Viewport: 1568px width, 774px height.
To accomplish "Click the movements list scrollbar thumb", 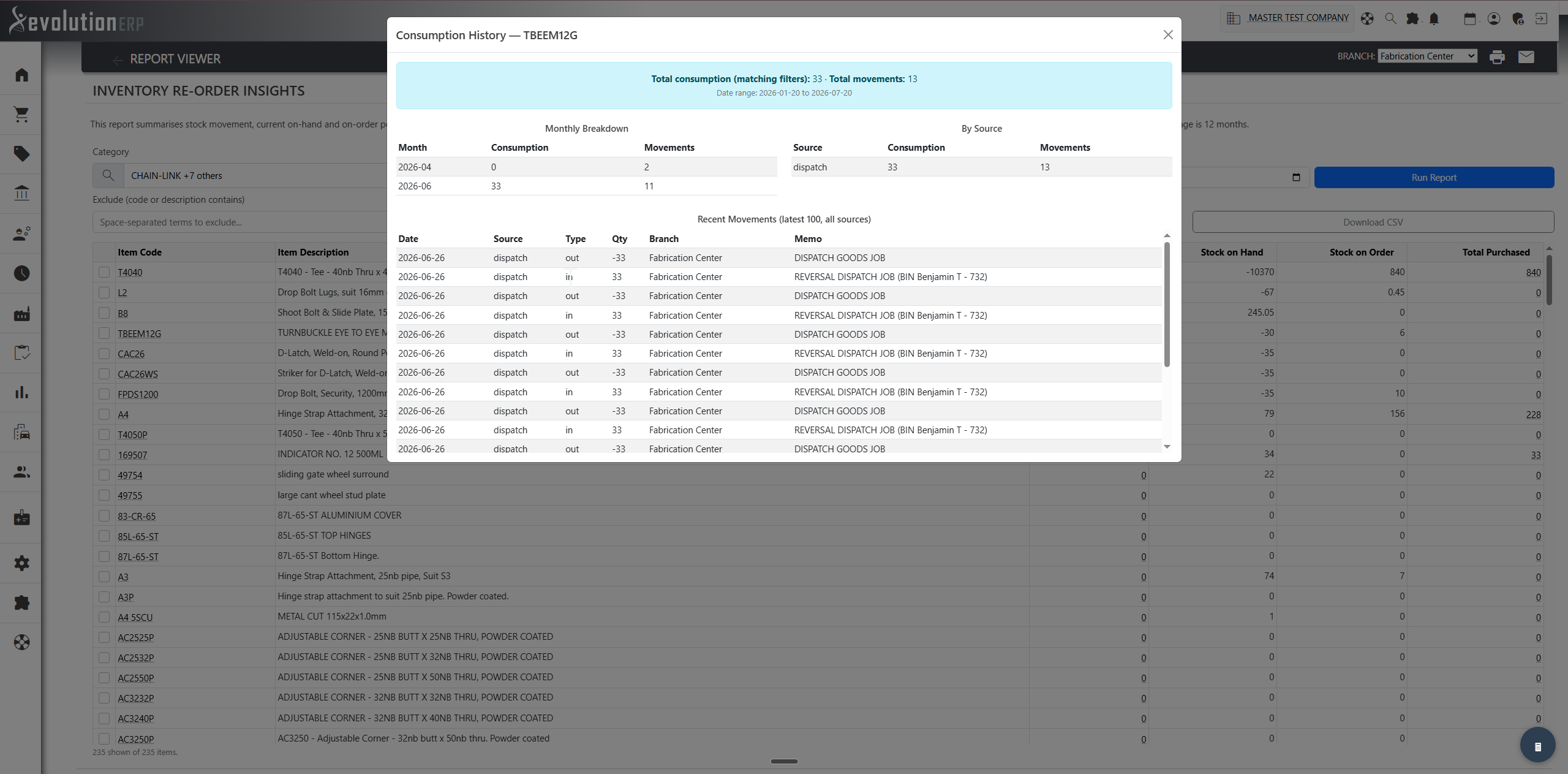I will (x=1167, y=305).
